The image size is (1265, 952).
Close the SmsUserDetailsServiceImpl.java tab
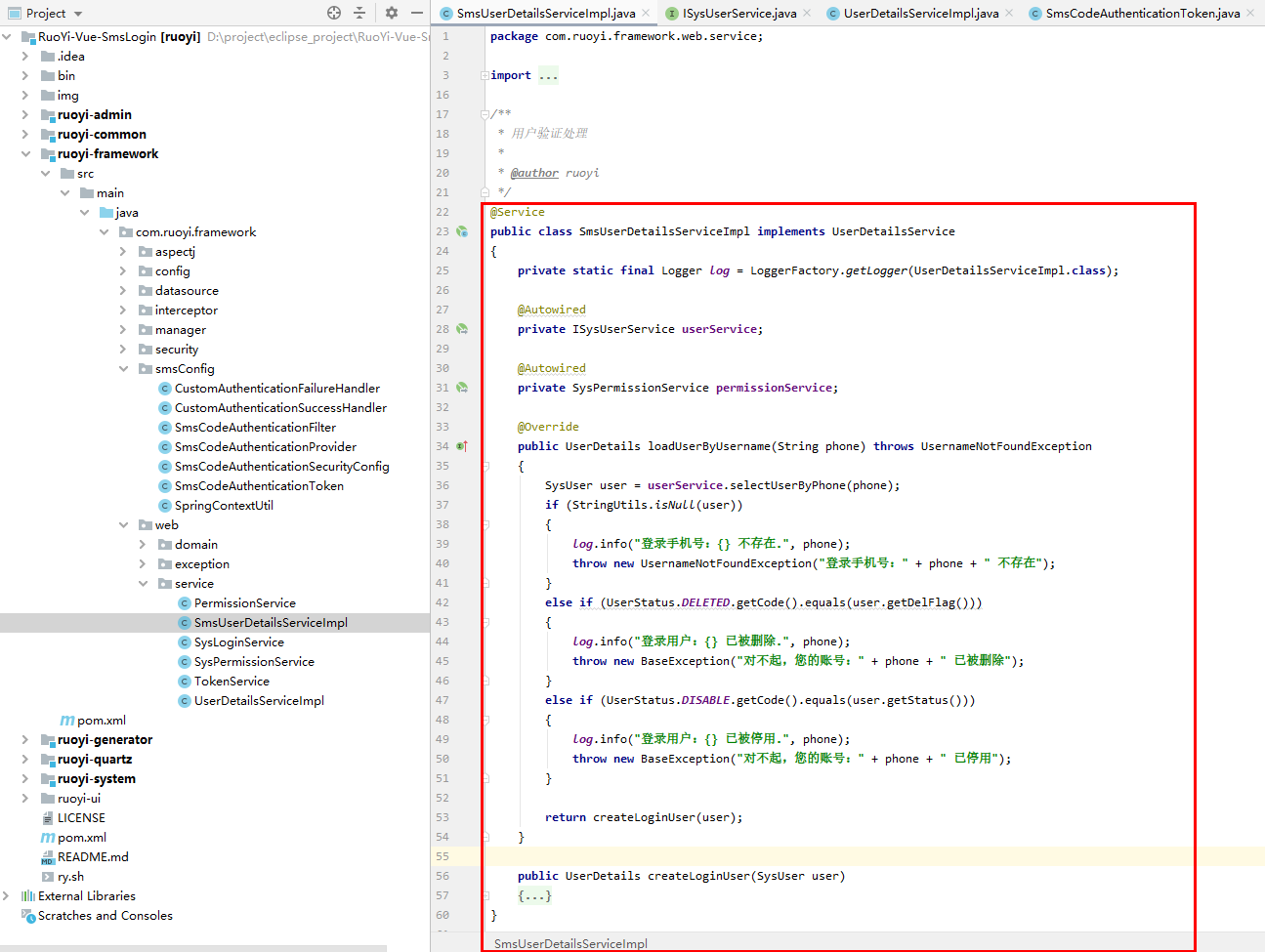point(646,13)
